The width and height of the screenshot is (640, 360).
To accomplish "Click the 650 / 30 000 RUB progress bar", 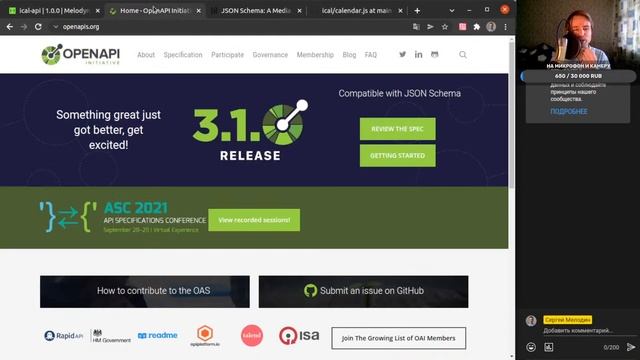I will (578, 76).
